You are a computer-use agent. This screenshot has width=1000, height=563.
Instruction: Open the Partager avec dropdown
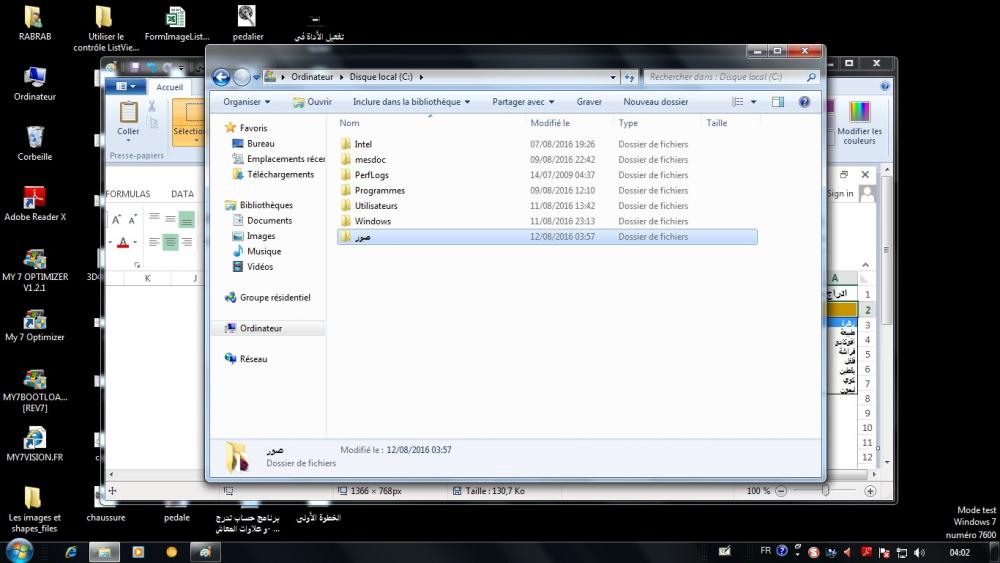[523, 102]
